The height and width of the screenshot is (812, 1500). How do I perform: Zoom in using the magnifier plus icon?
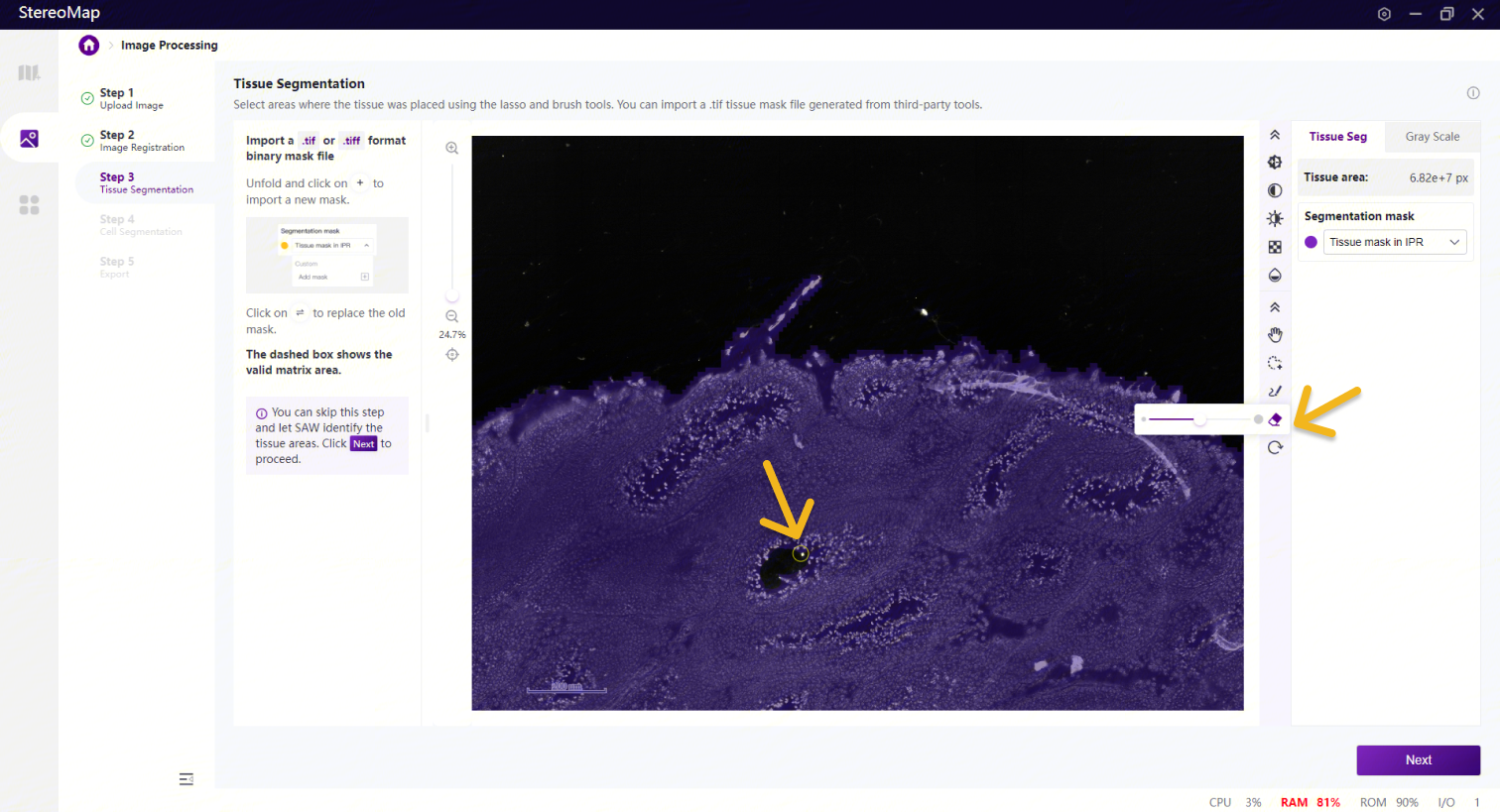(451, 149)
